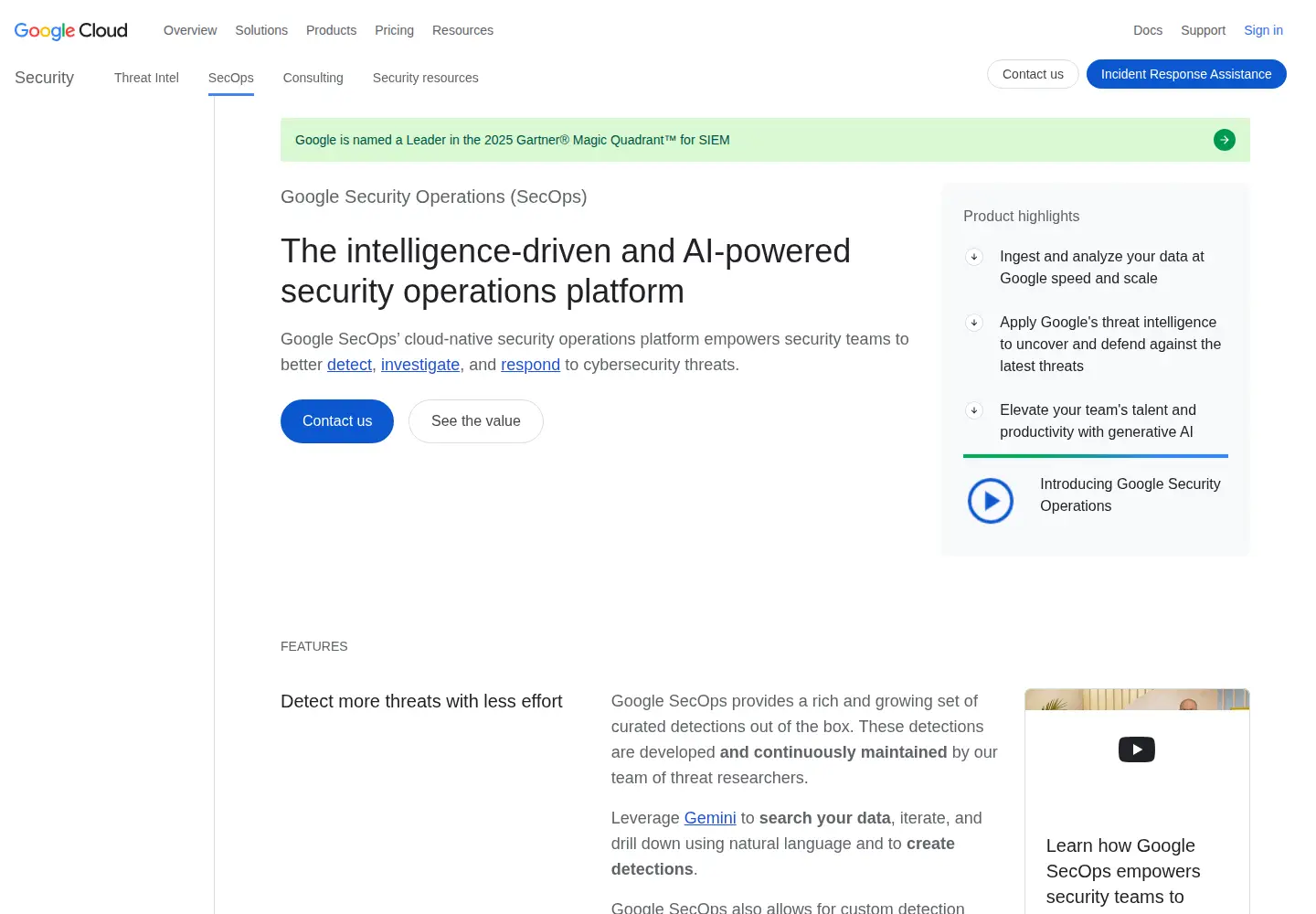1316x914 pixels.
Task: Jump to 'Apply Google's threat intelligence' highlight
Action: [1110, 345]
